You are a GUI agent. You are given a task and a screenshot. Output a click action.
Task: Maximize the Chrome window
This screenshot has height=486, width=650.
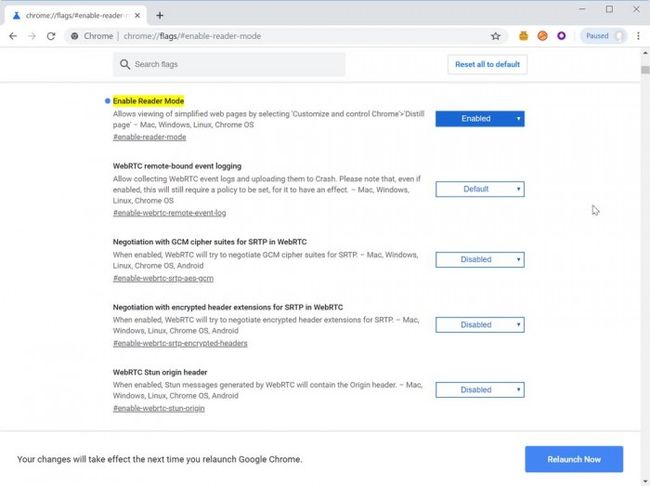pos(609,9)
